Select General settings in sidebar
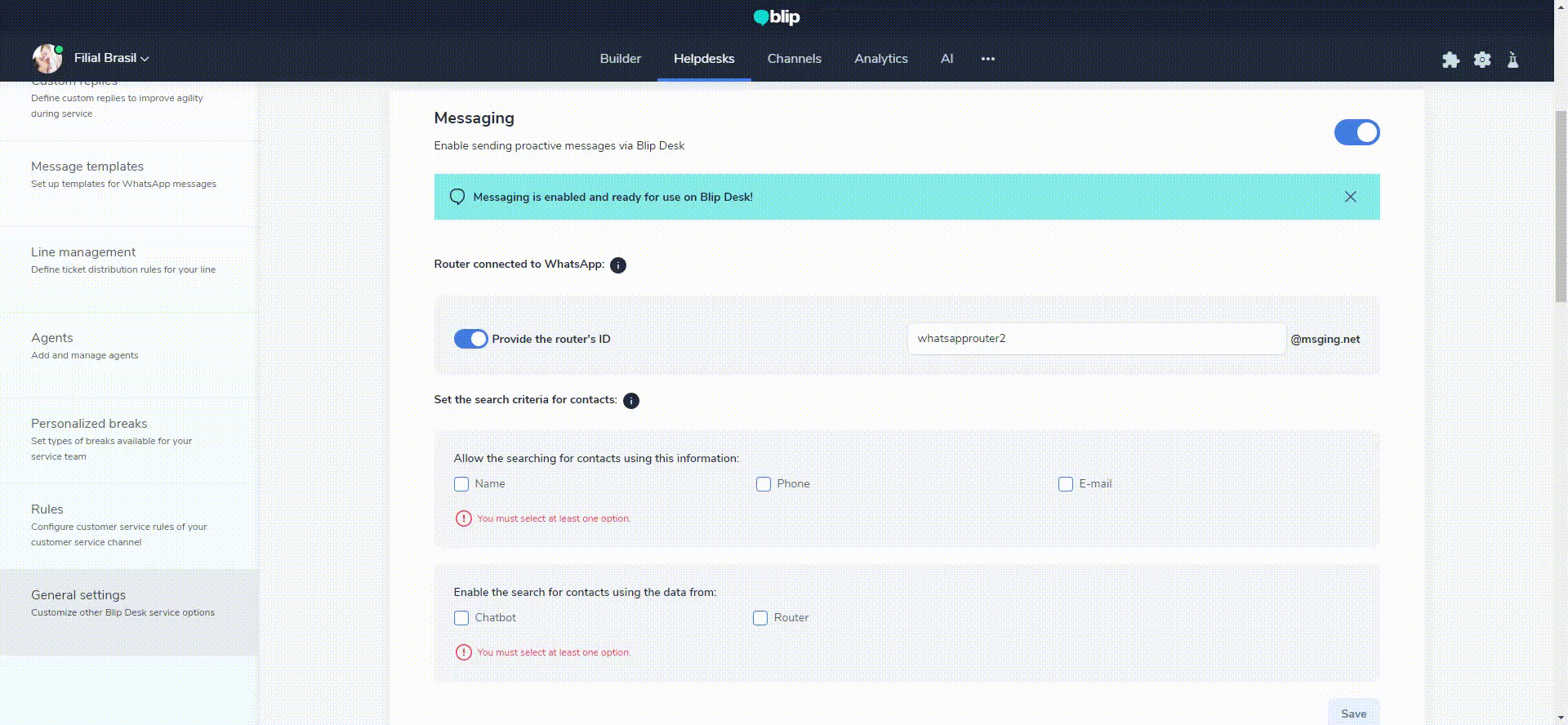Image resolution: width=1568 pixels, height=725 pixels. click(129, 612)
